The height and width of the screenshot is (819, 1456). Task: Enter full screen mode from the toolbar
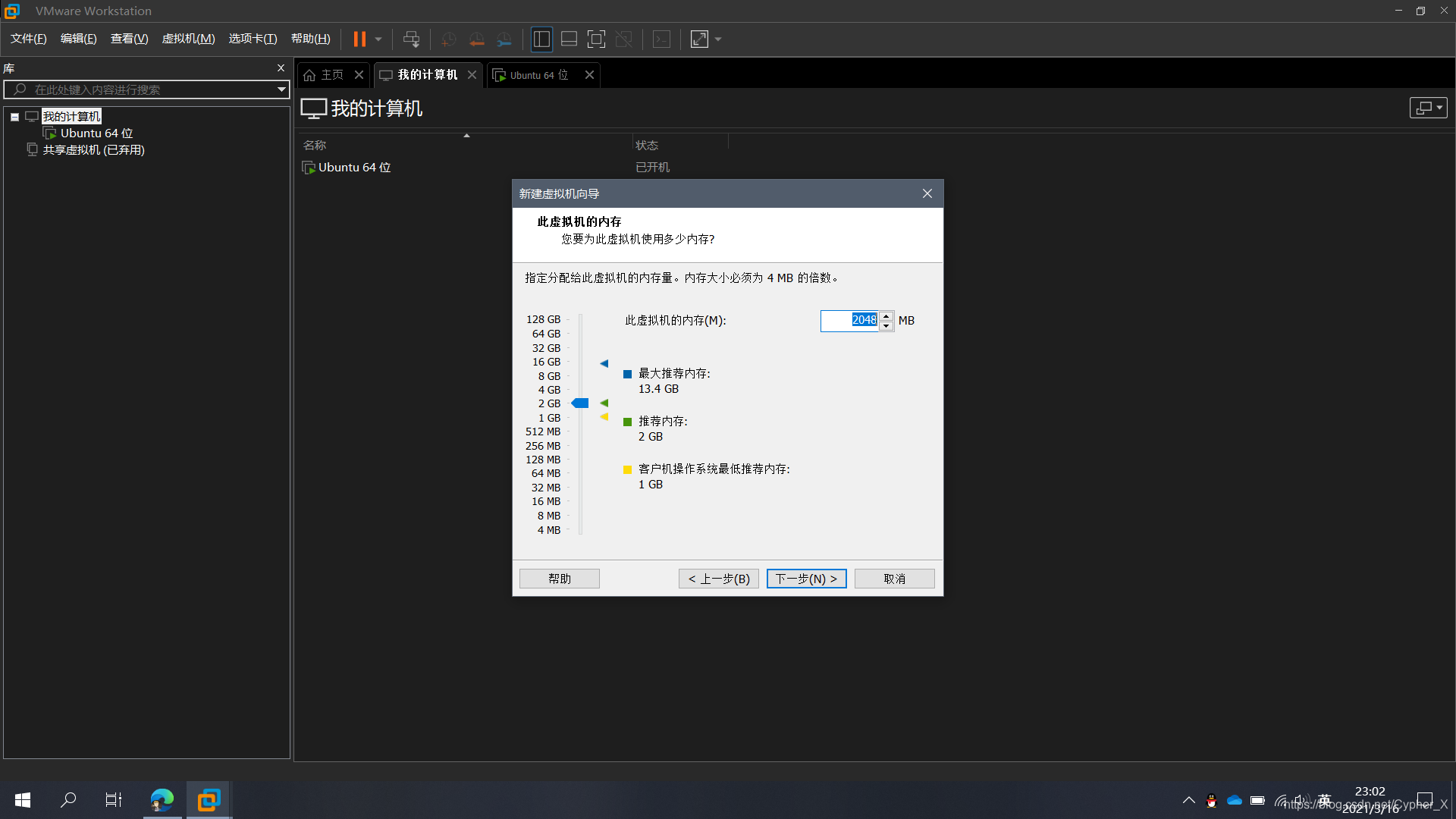tap(597, 39)
